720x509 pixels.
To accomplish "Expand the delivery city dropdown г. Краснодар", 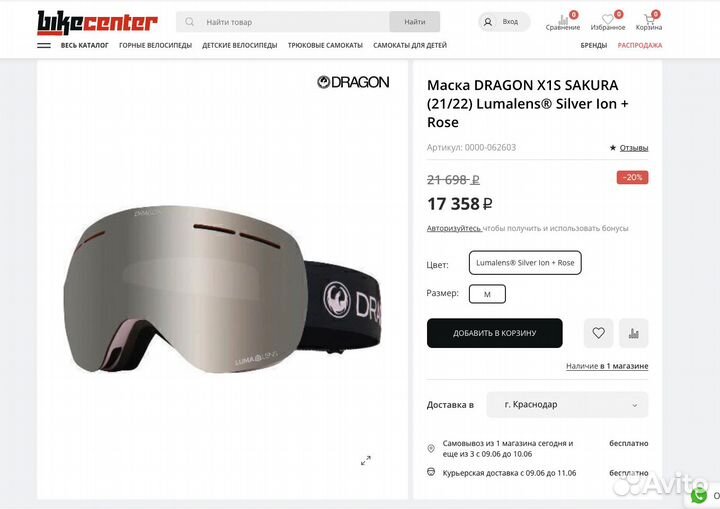I will pyautogui.click(x=567, y=405).
